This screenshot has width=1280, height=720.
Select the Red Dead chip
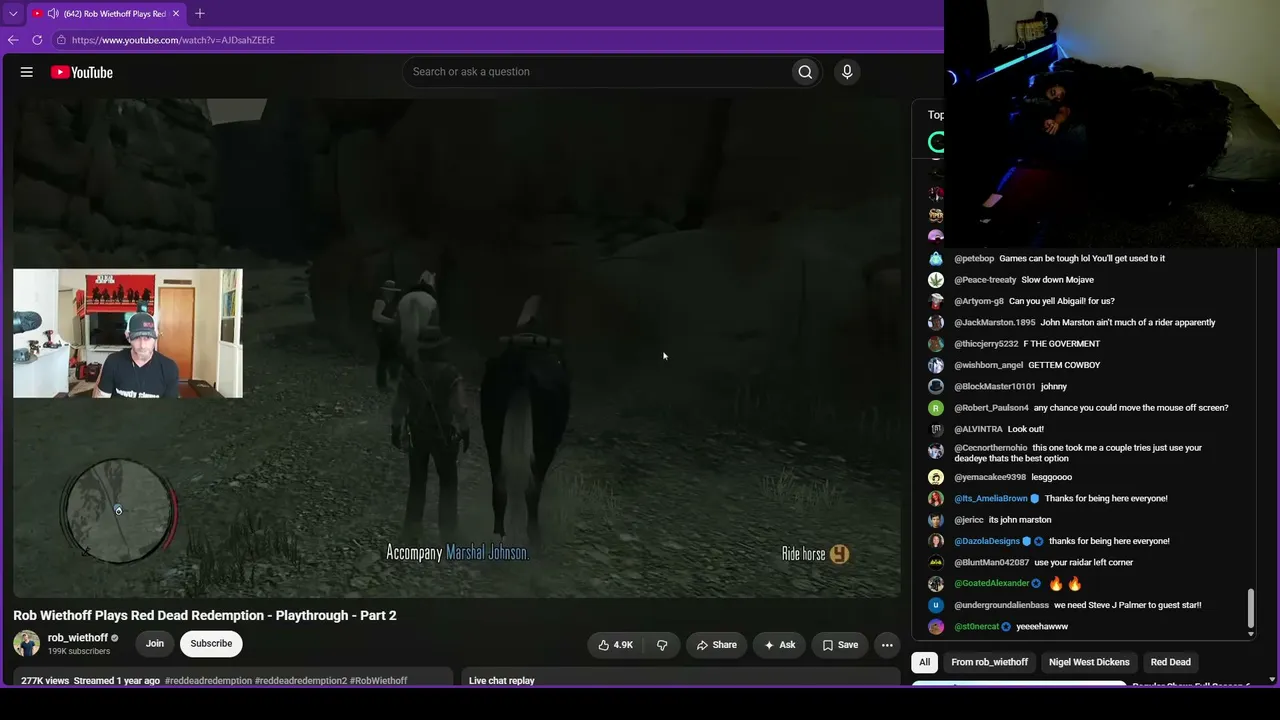tap(1171, 662)
